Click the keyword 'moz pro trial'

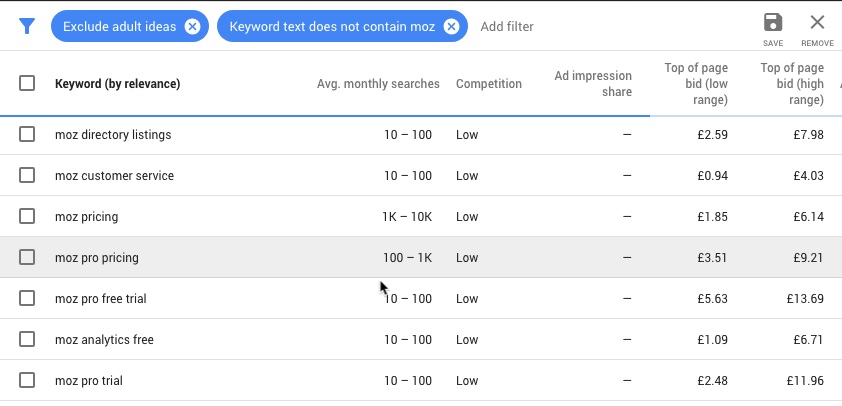pos(89,381)
